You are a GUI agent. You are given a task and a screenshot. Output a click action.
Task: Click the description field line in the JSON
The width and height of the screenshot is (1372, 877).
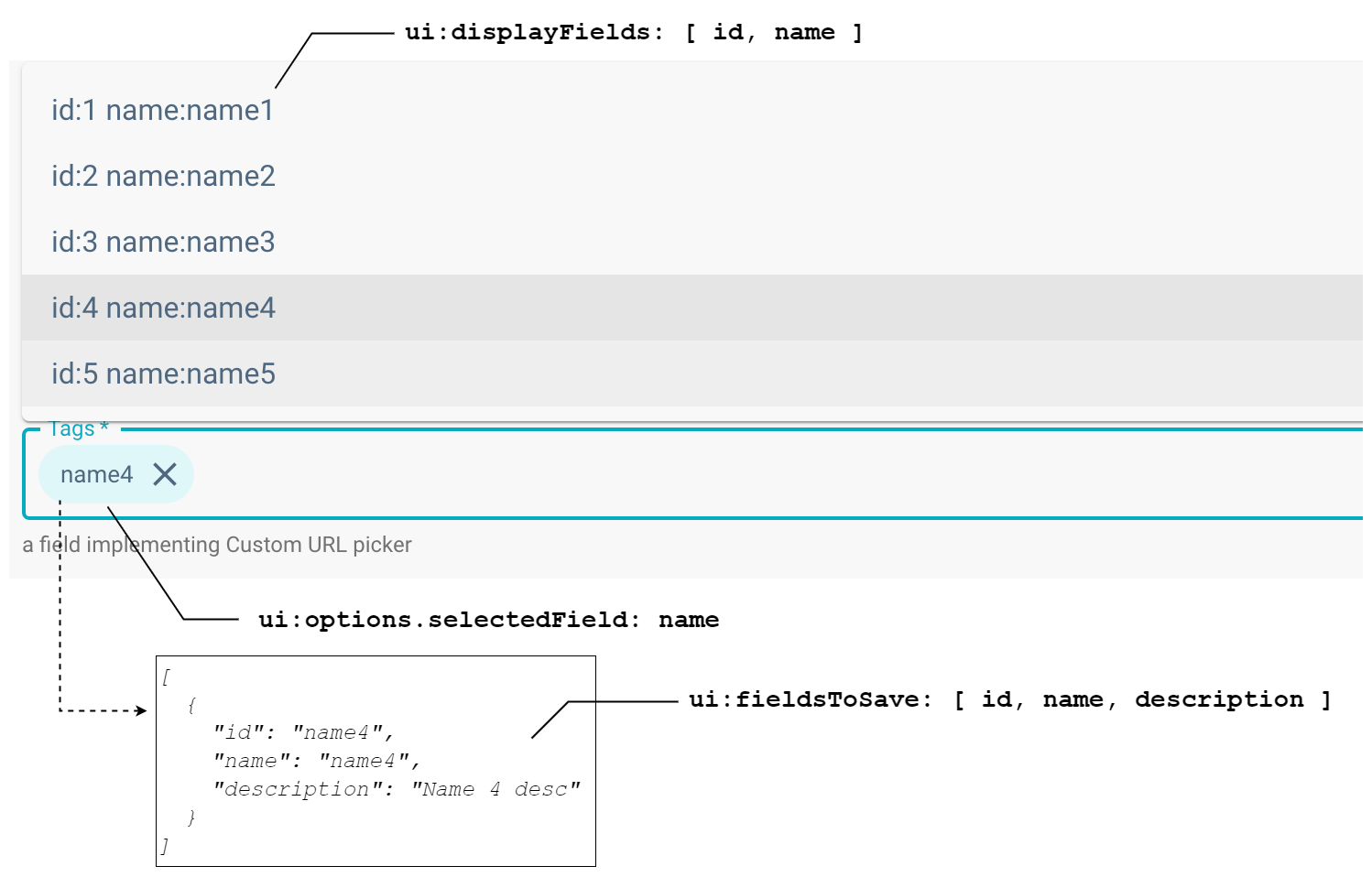point(398,788)
